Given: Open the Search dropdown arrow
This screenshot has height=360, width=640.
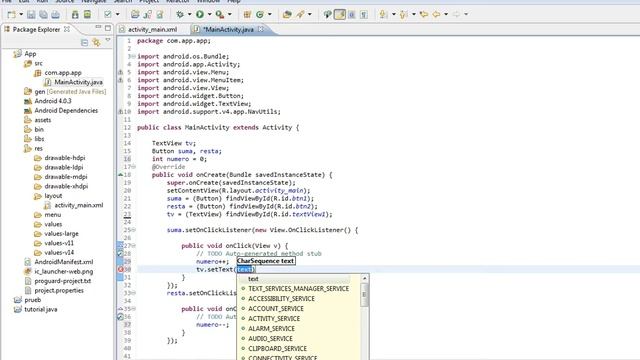Looking at the screenshot, I should pos(309,15).
